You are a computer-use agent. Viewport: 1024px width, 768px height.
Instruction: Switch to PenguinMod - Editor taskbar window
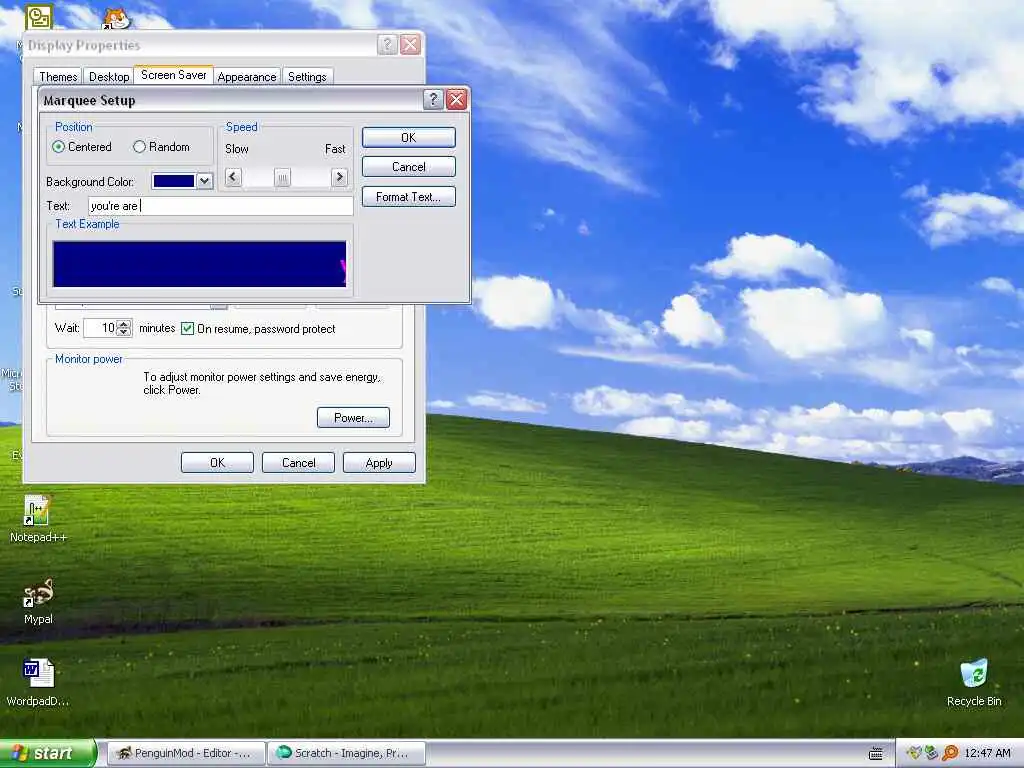(185, 754)
